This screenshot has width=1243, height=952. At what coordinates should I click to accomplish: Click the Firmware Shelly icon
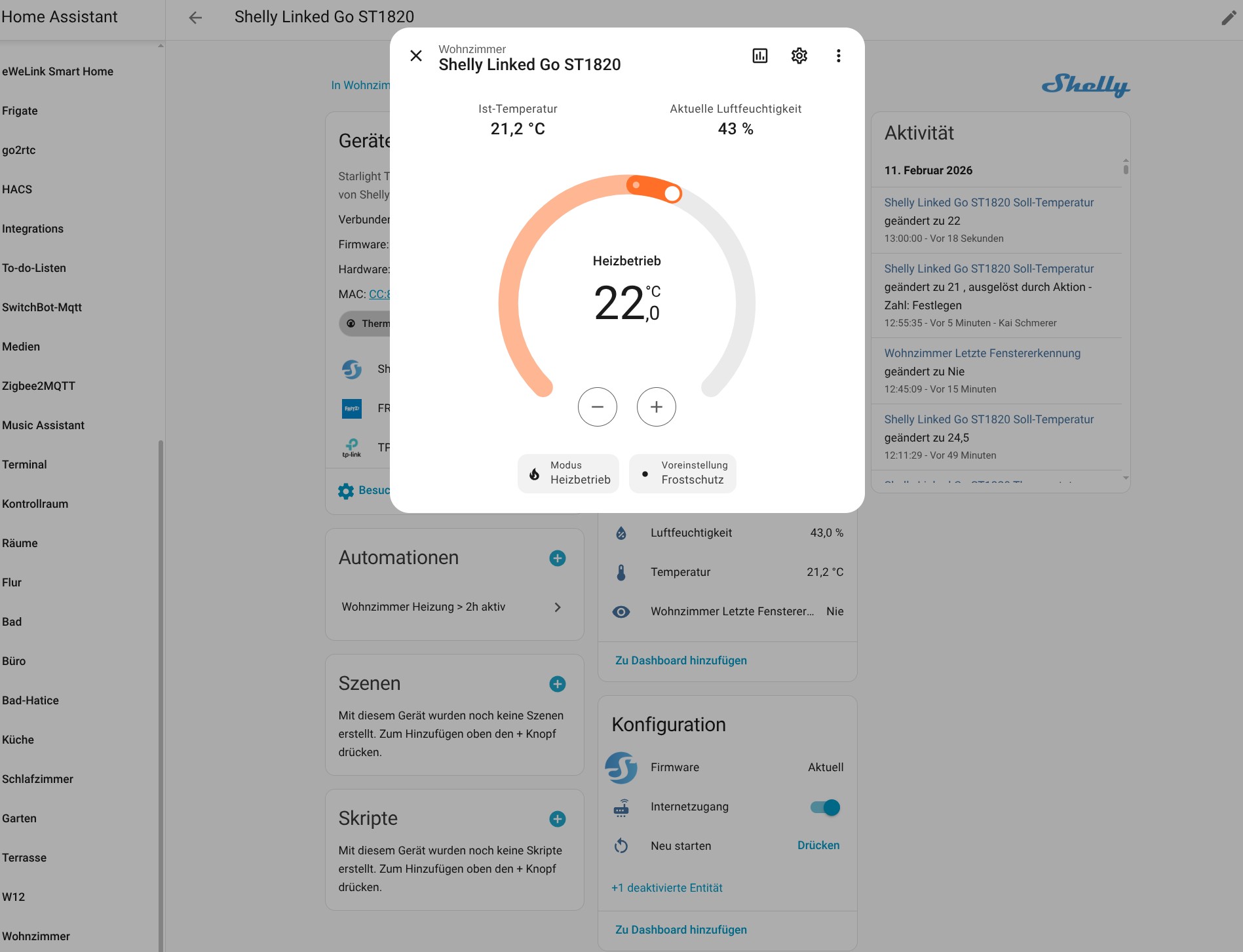(x=621, y=768)
